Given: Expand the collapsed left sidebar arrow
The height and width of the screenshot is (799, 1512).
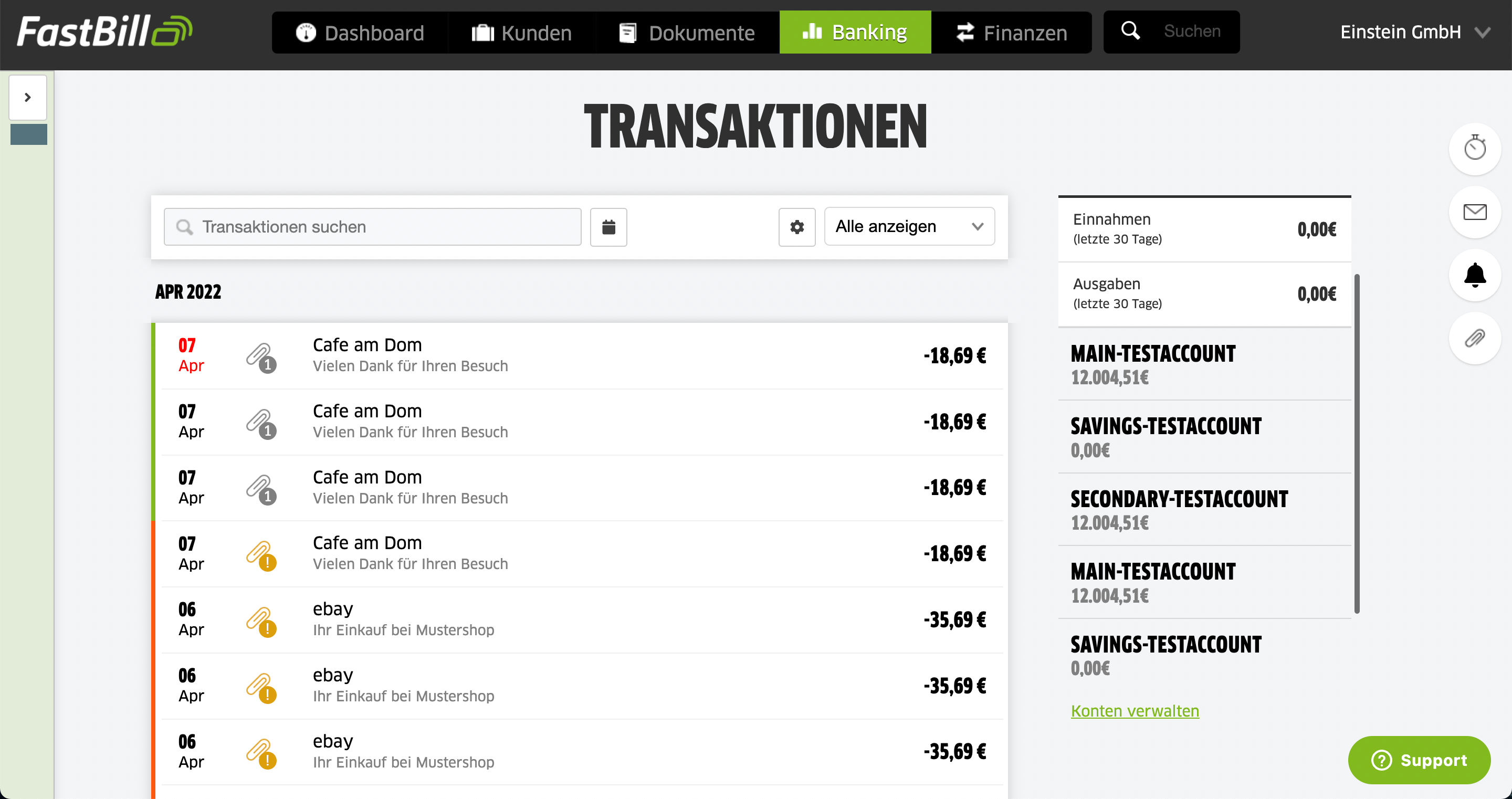Looking at the screenshot, I should point(28,98).
